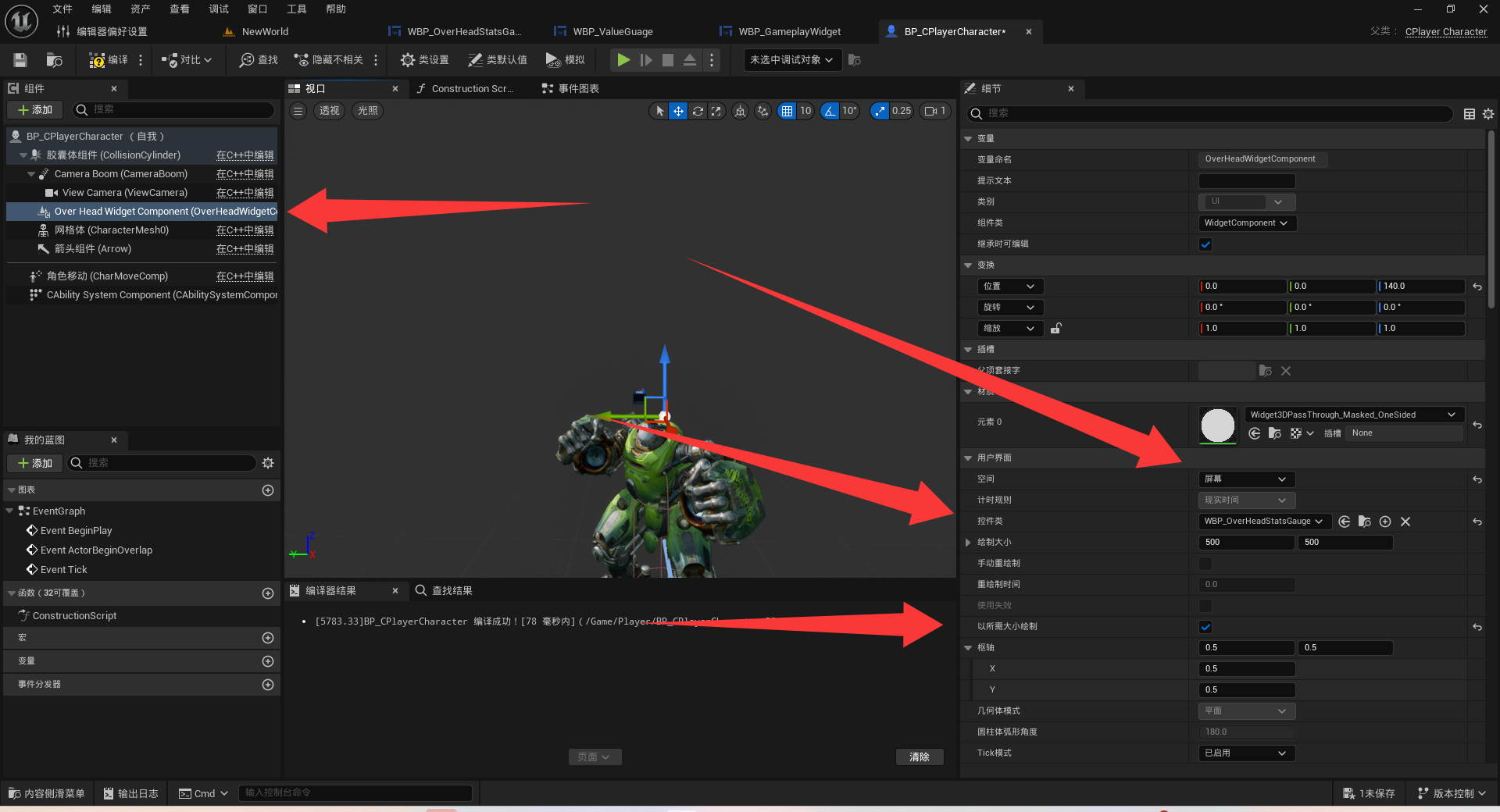Click the browse to asset icon
The width and height of the screenshot is (1500, 812).
tap(54, 60)
